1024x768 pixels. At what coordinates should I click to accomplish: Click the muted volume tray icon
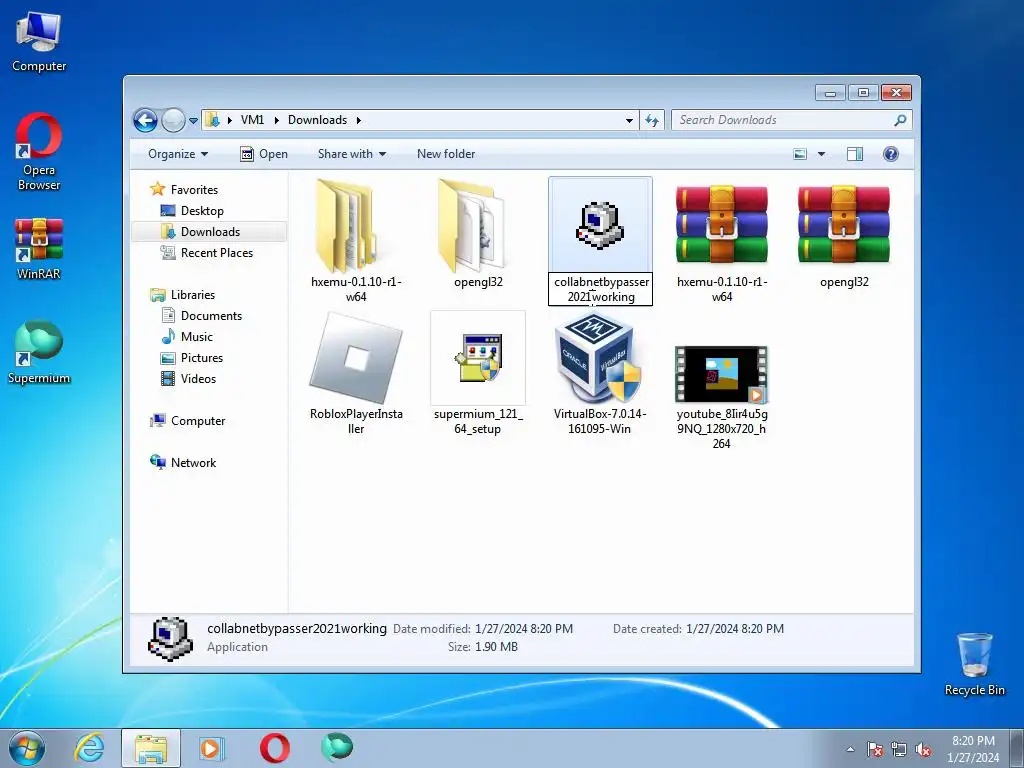click(923, 749)
